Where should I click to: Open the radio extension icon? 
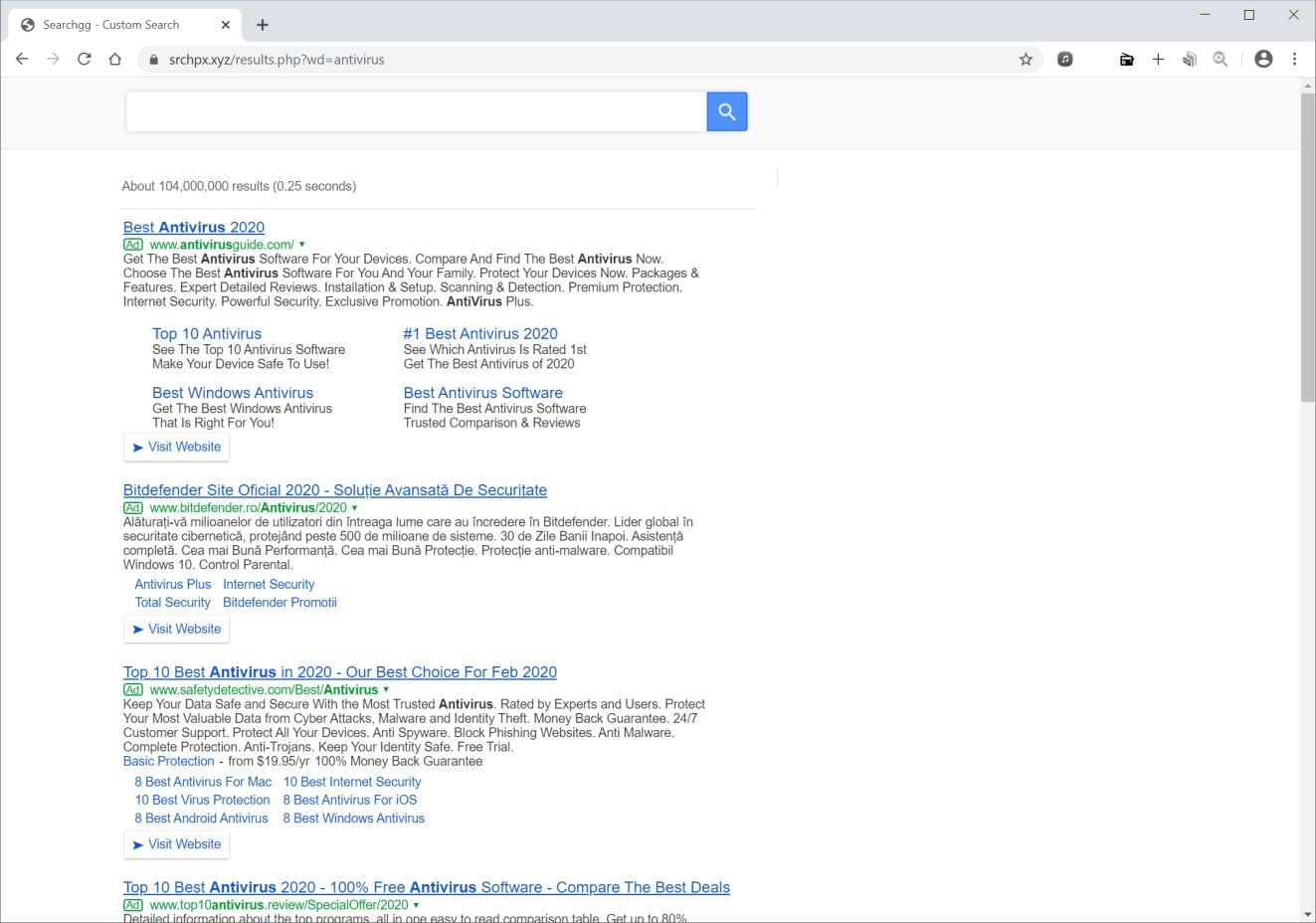click(1127, 60)
